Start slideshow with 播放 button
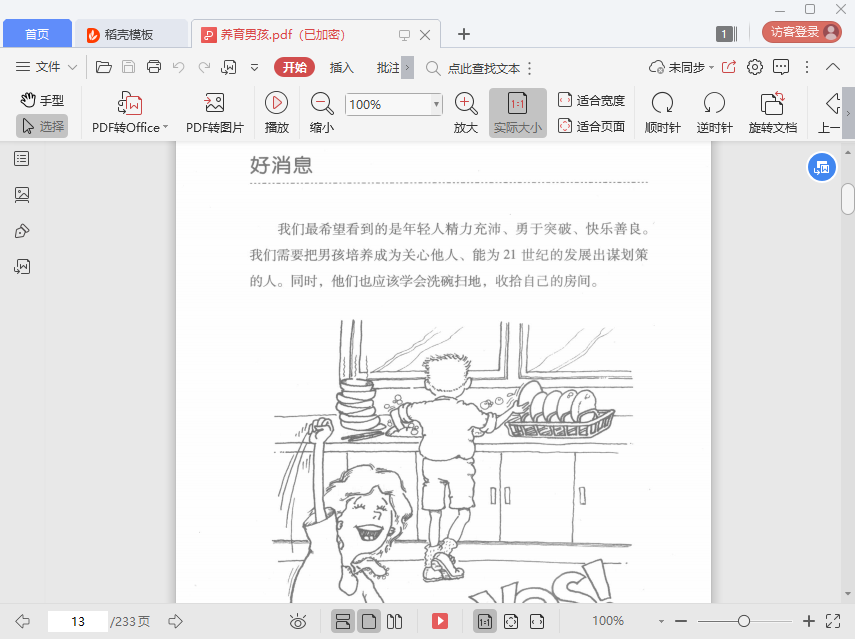 click(276, 113)
